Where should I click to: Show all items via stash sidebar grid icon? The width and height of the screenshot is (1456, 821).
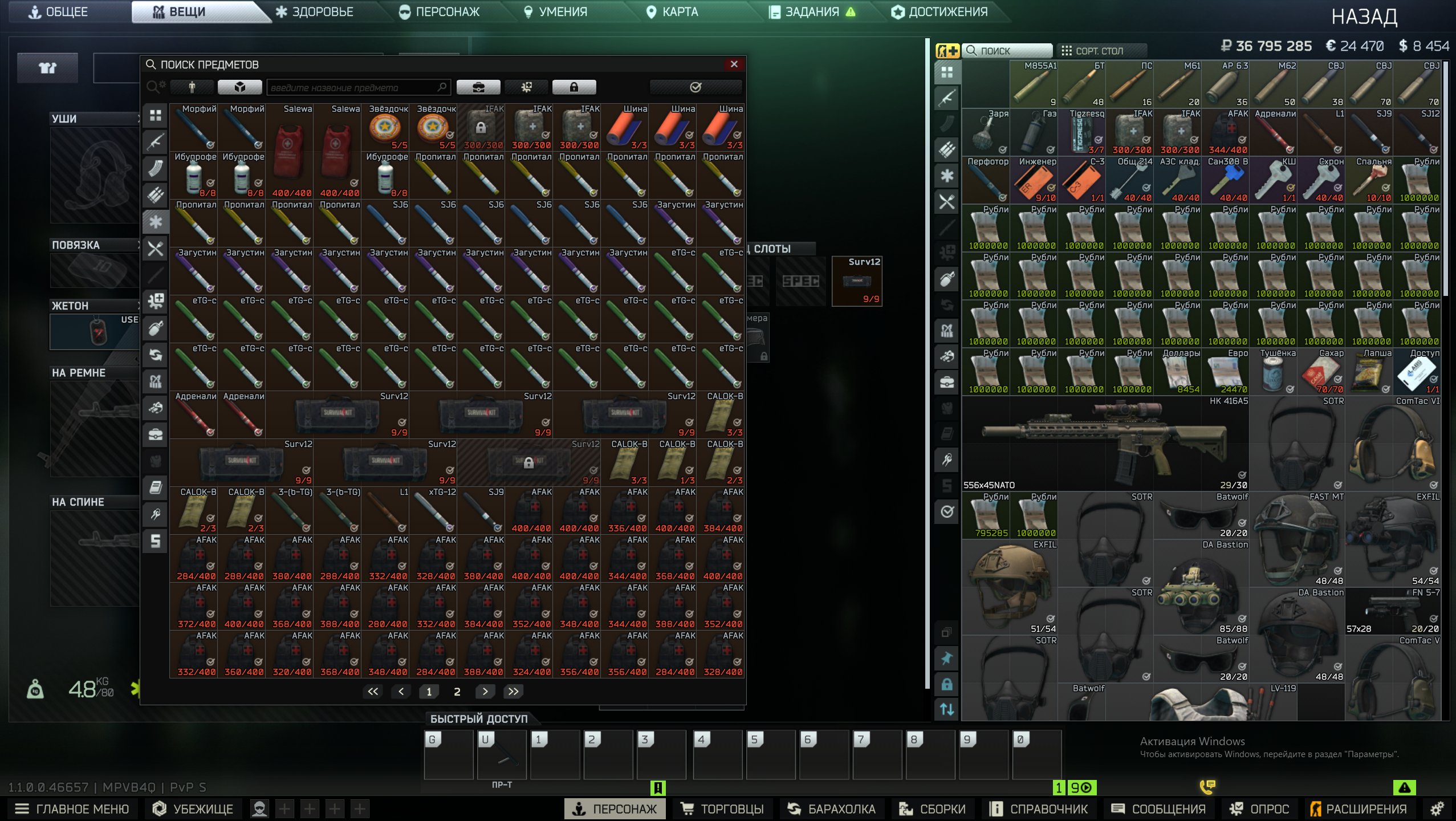(947, 72)
